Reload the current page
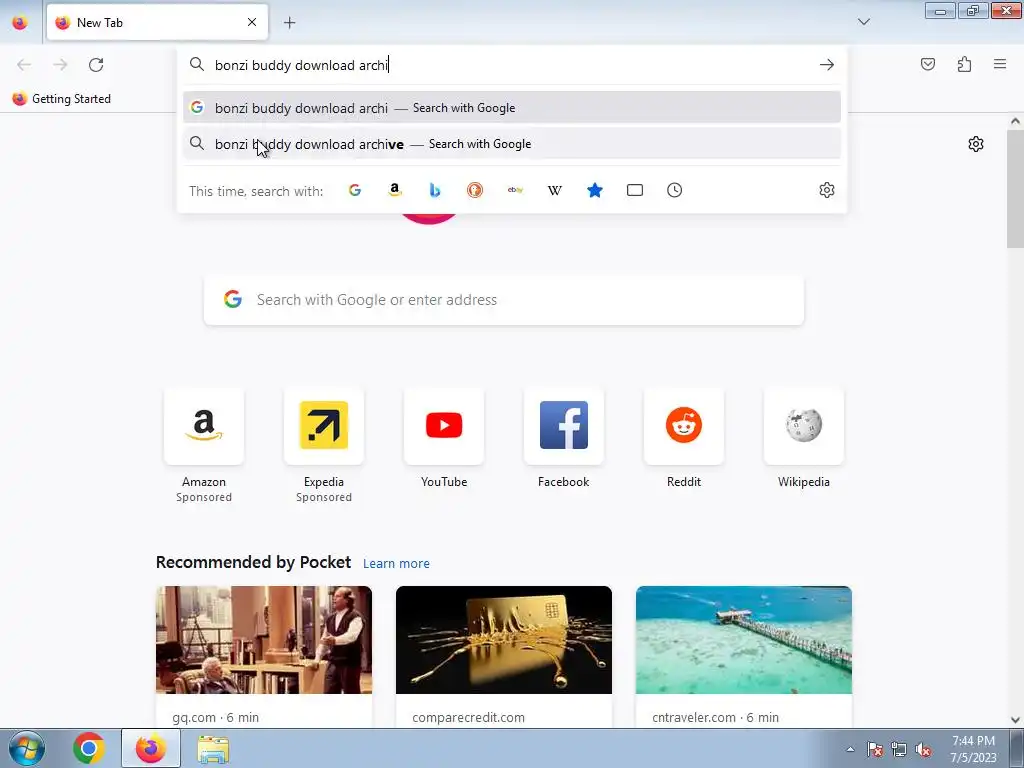This screenshot has width=1024, height=768. (x=96, y=65)
